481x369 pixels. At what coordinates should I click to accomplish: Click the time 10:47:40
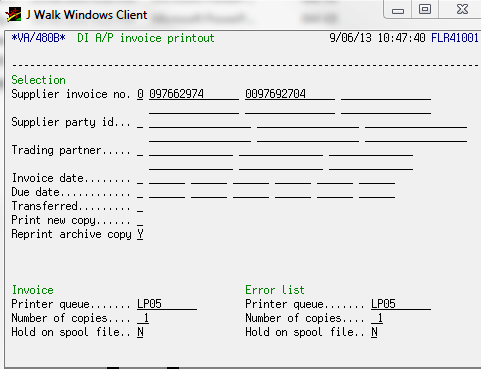coord(401,38)
